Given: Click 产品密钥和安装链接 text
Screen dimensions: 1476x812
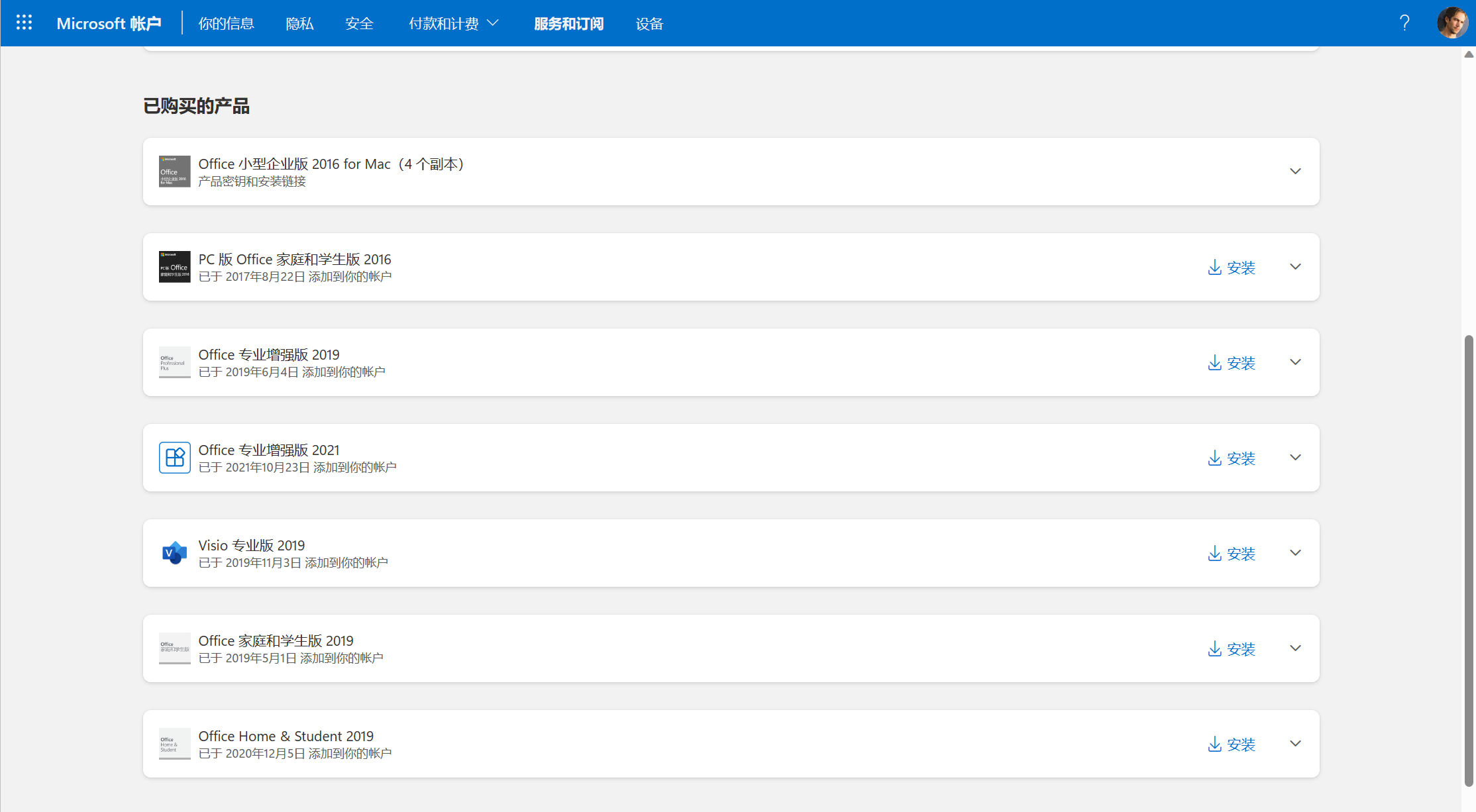Looking at the screenshot, I should (x=252, y=181).
